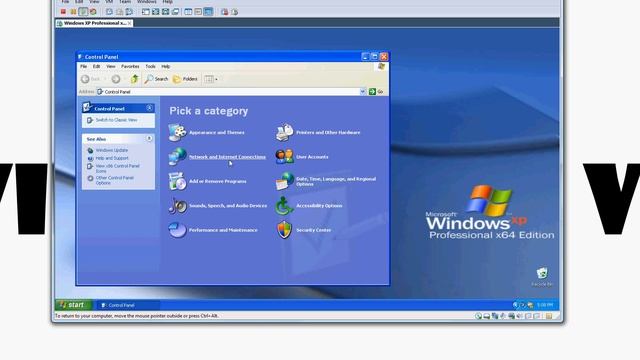Open the Printers and Other Hardware icon
Screen dimensions: 640x360
(x=284, y=132)
